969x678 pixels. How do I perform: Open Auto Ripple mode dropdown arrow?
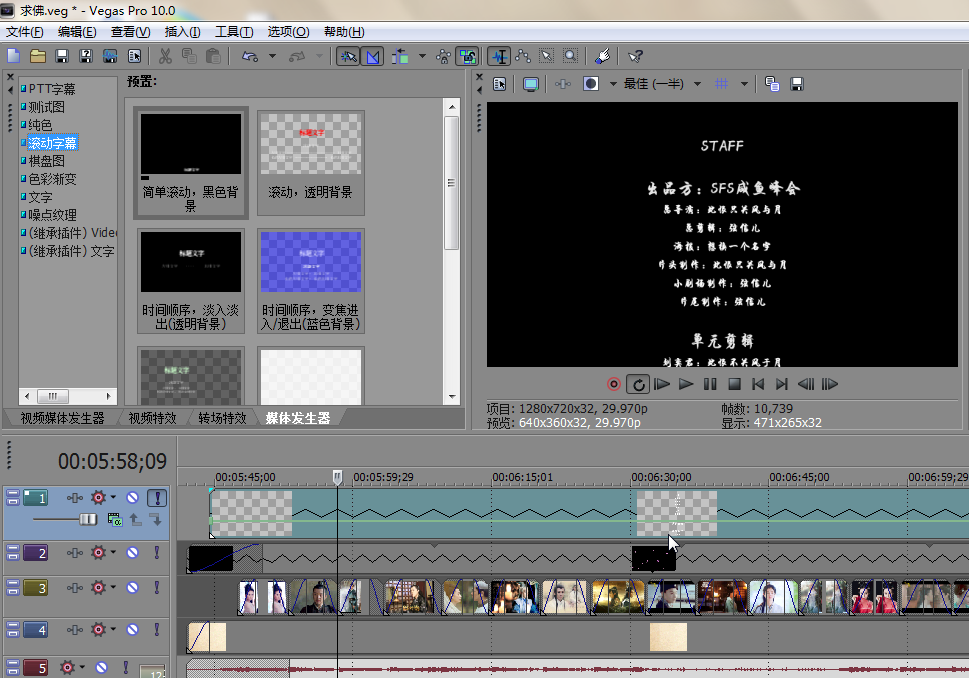coord(422,56)
